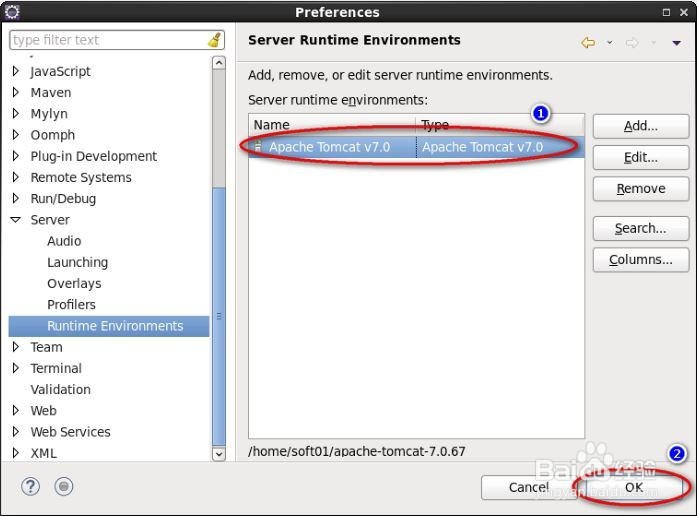697x516 pixels.
Task: Select the Audio preference page
Action: pyautogui.click(x=64, y=241)
